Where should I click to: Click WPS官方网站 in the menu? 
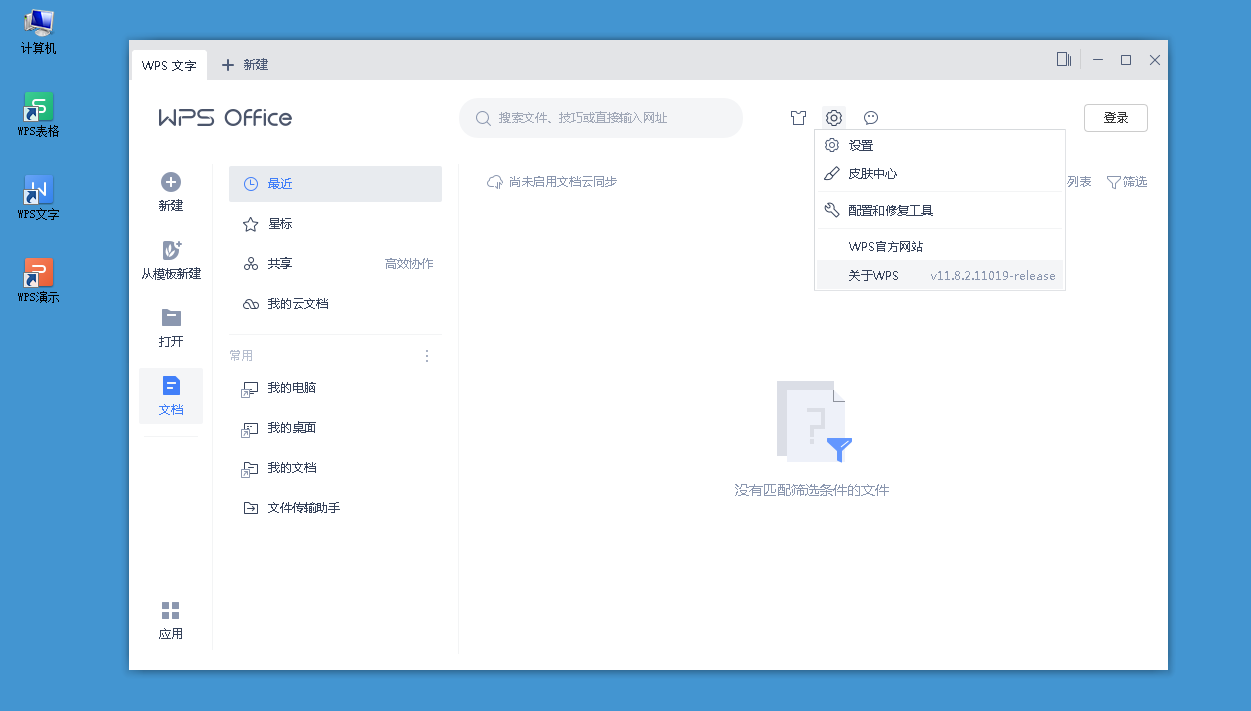(x=885, y=247)
